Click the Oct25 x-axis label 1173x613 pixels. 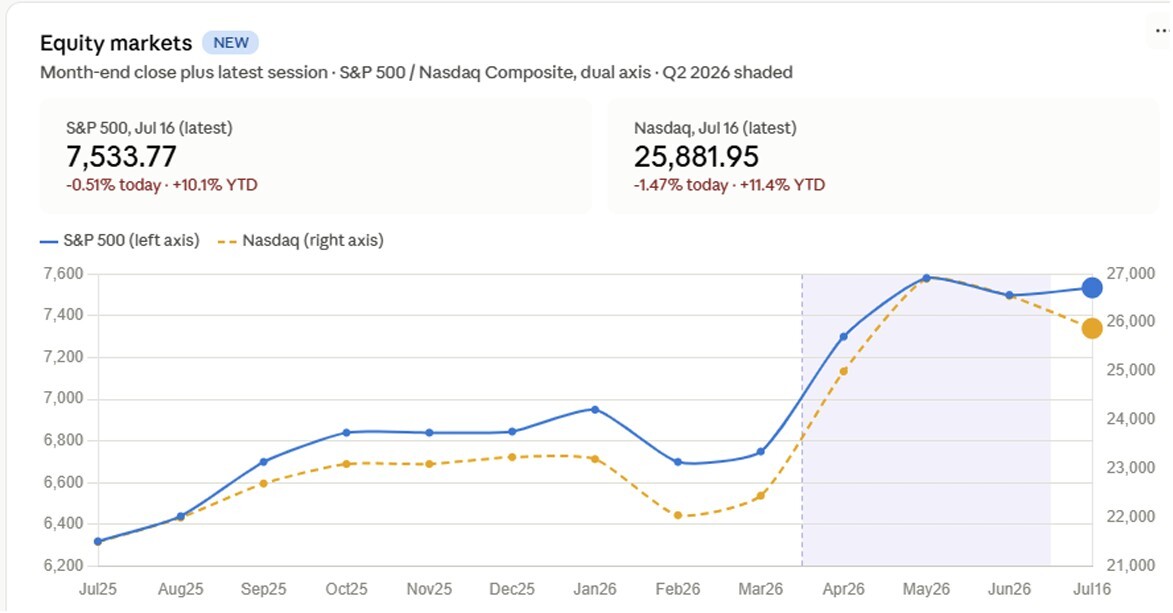coord(346,589)
